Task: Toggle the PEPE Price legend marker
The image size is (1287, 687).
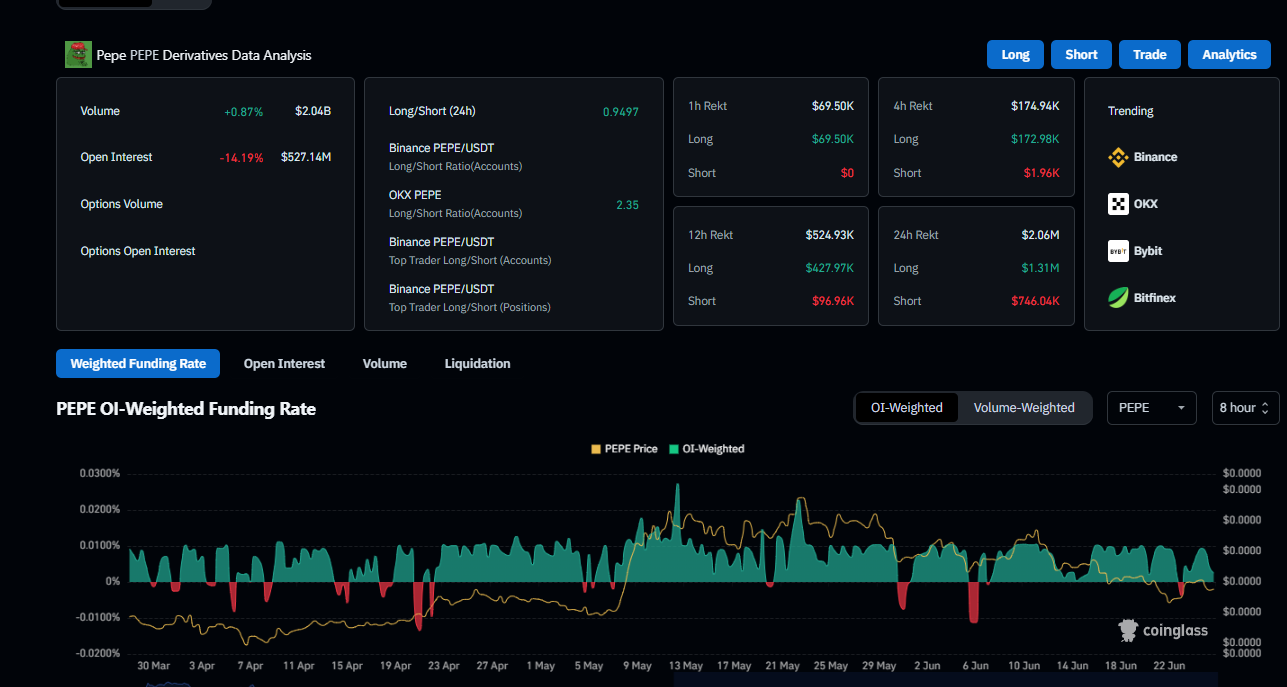Action: pyautogui.click(x=597, y=449)
